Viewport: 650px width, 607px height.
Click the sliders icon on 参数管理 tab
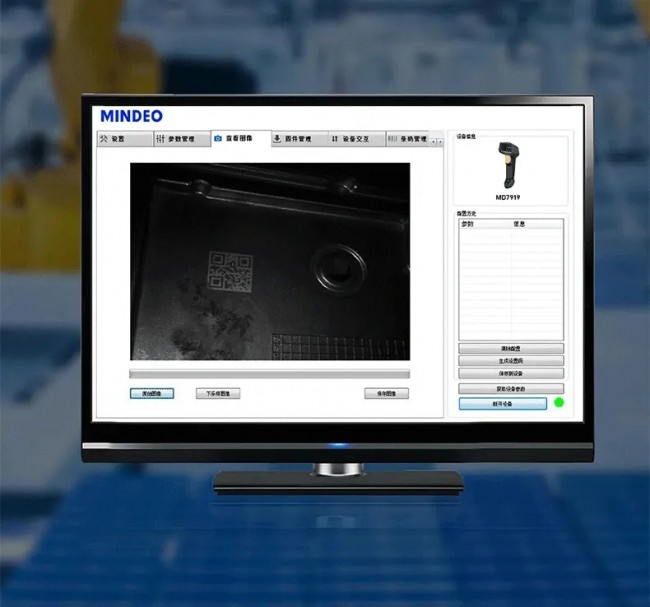click(161, 139)
